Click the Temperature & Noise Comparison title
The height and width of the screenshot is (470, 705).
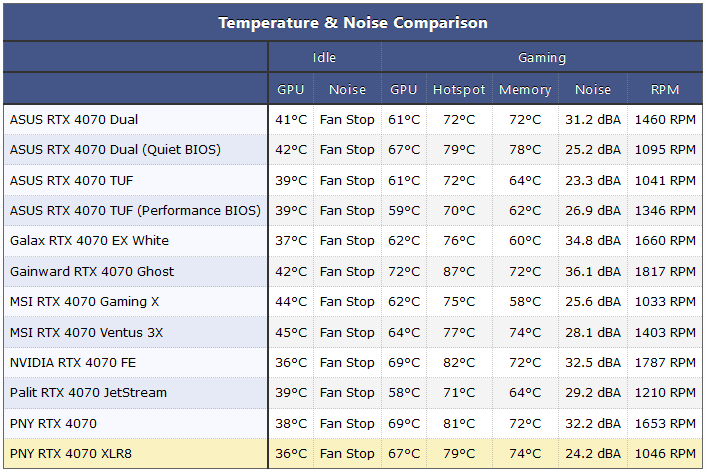click(x=353, y=22)
